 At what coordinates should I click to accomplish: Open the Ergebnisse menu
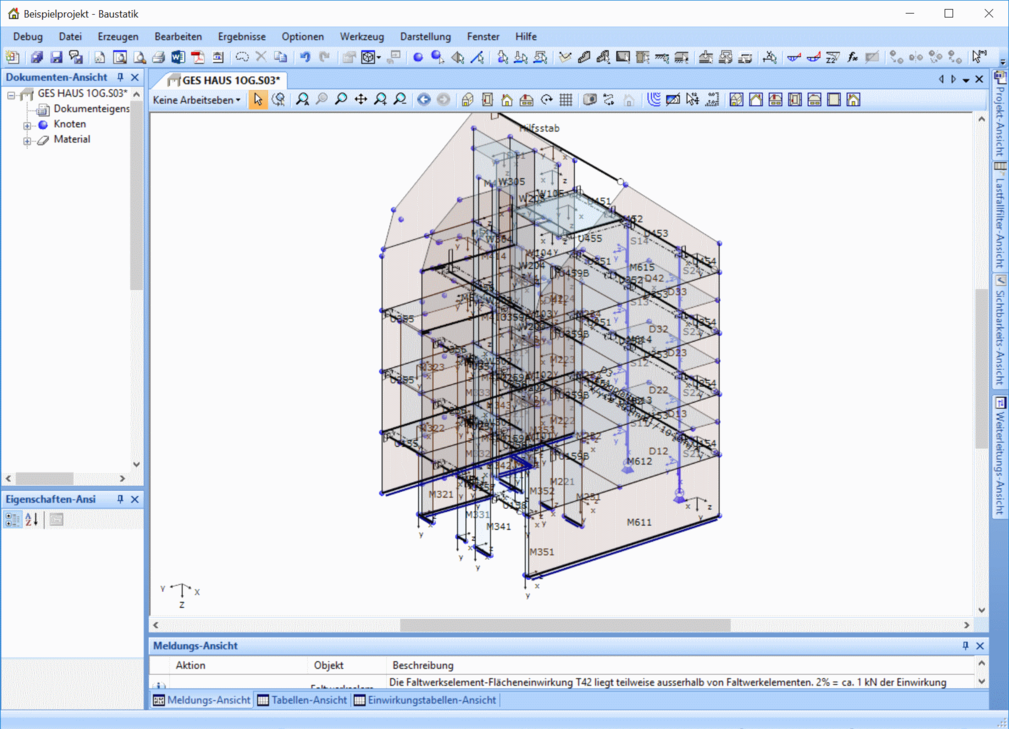coord(241,37)
